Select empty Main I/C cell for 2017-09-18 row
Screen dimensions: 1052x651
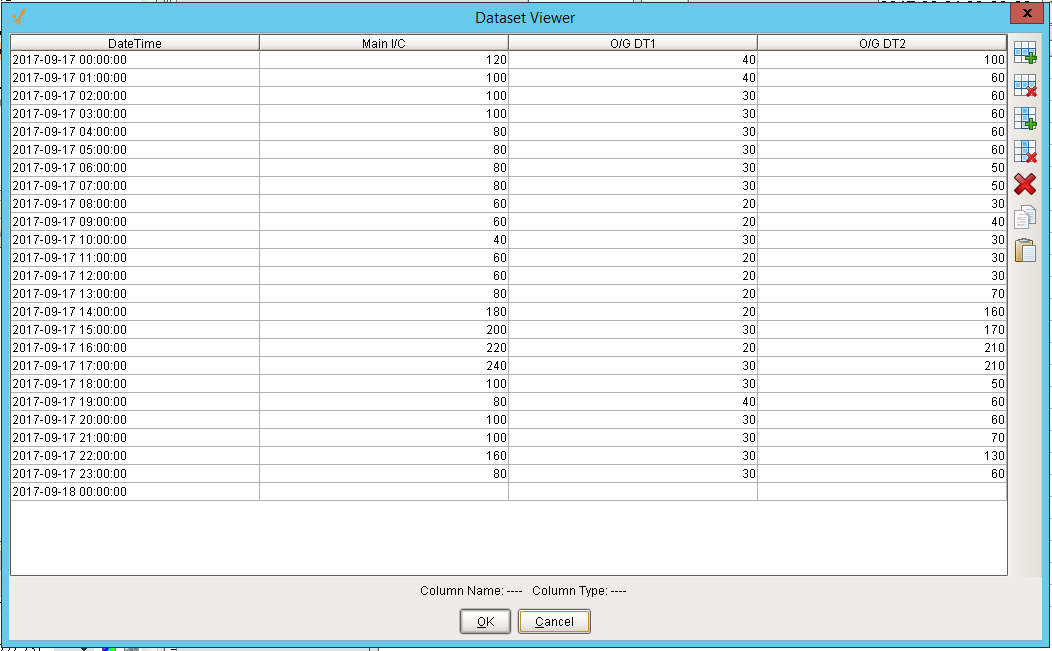click(384, 492)
